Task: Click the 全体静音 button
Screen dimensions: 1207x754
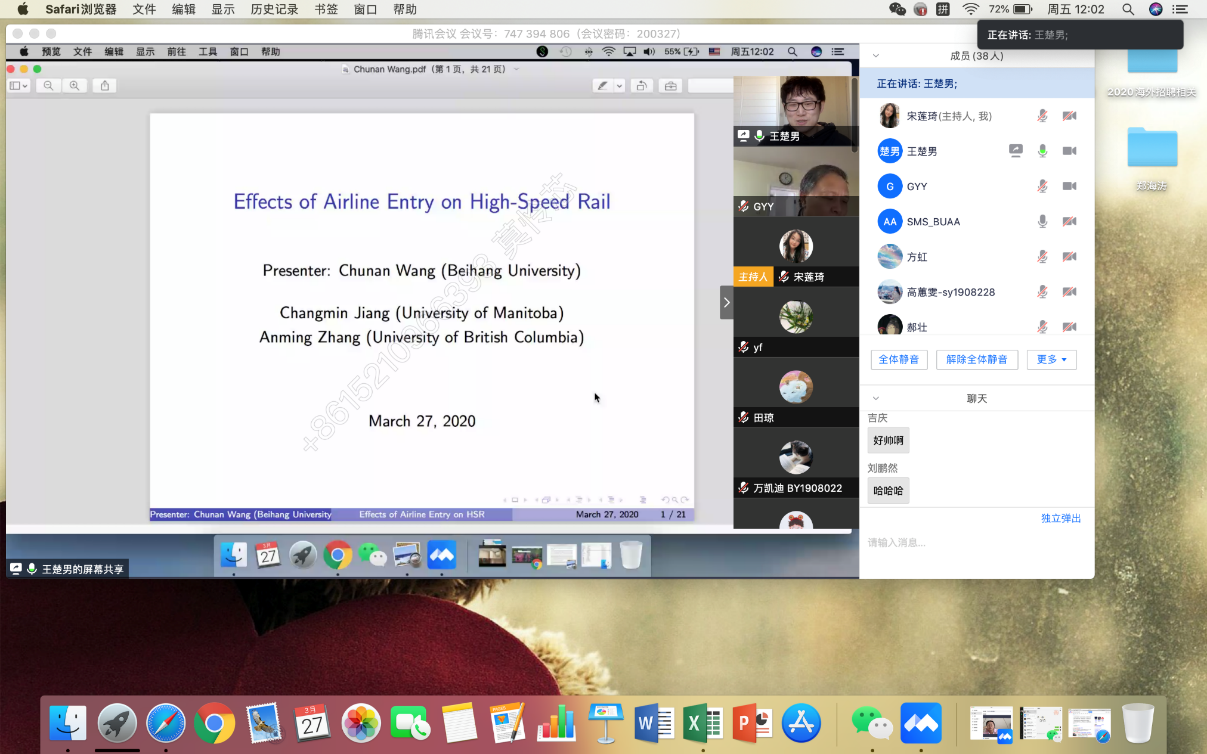Action: click(899, 359)
